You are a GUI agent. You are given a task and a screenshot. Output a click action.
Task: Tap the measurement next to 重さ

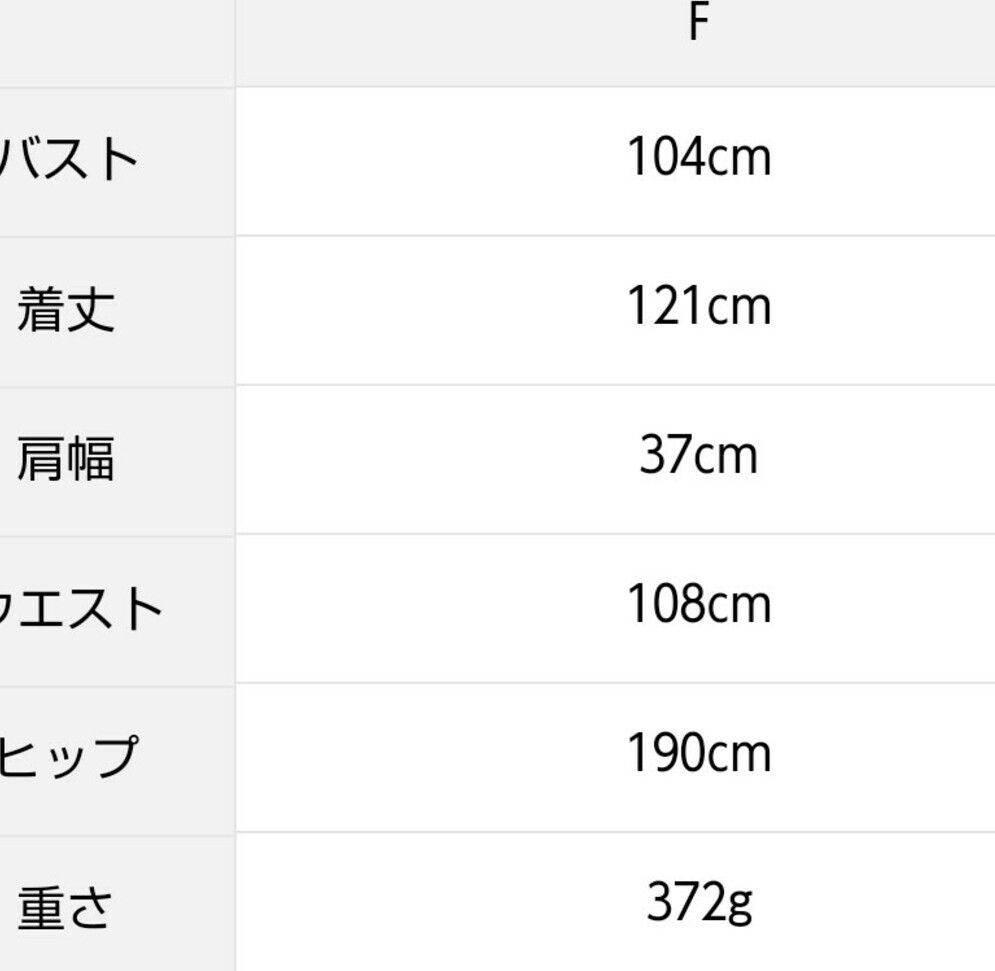[x=698, y=904]
